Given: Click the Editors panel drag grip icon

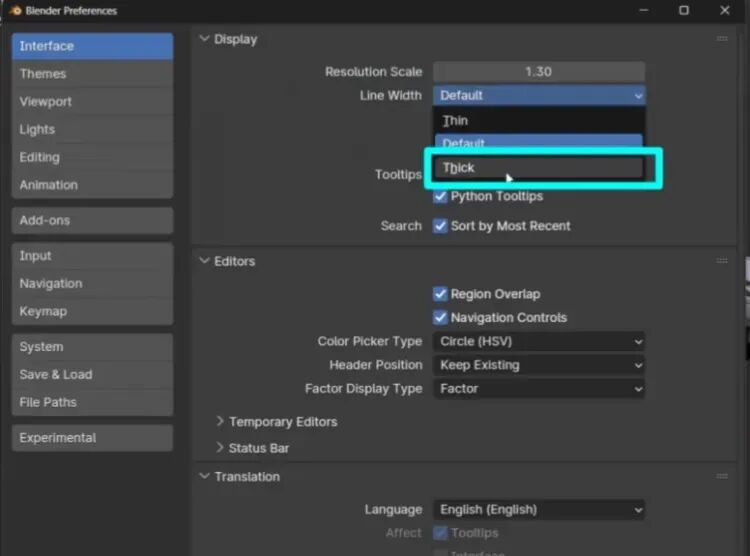Looking at the screenshot, I should (x=722, y=260).
